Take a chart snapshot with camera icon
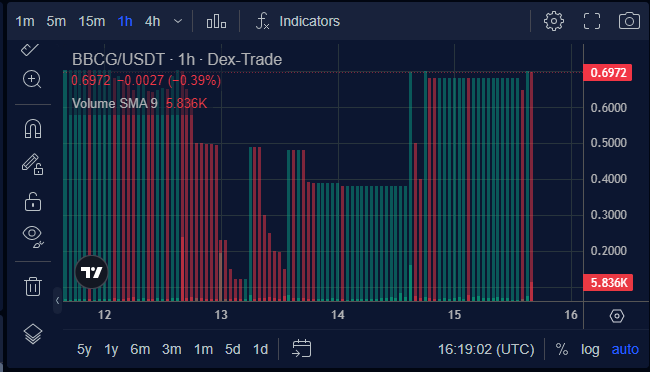 coord(629,21)
